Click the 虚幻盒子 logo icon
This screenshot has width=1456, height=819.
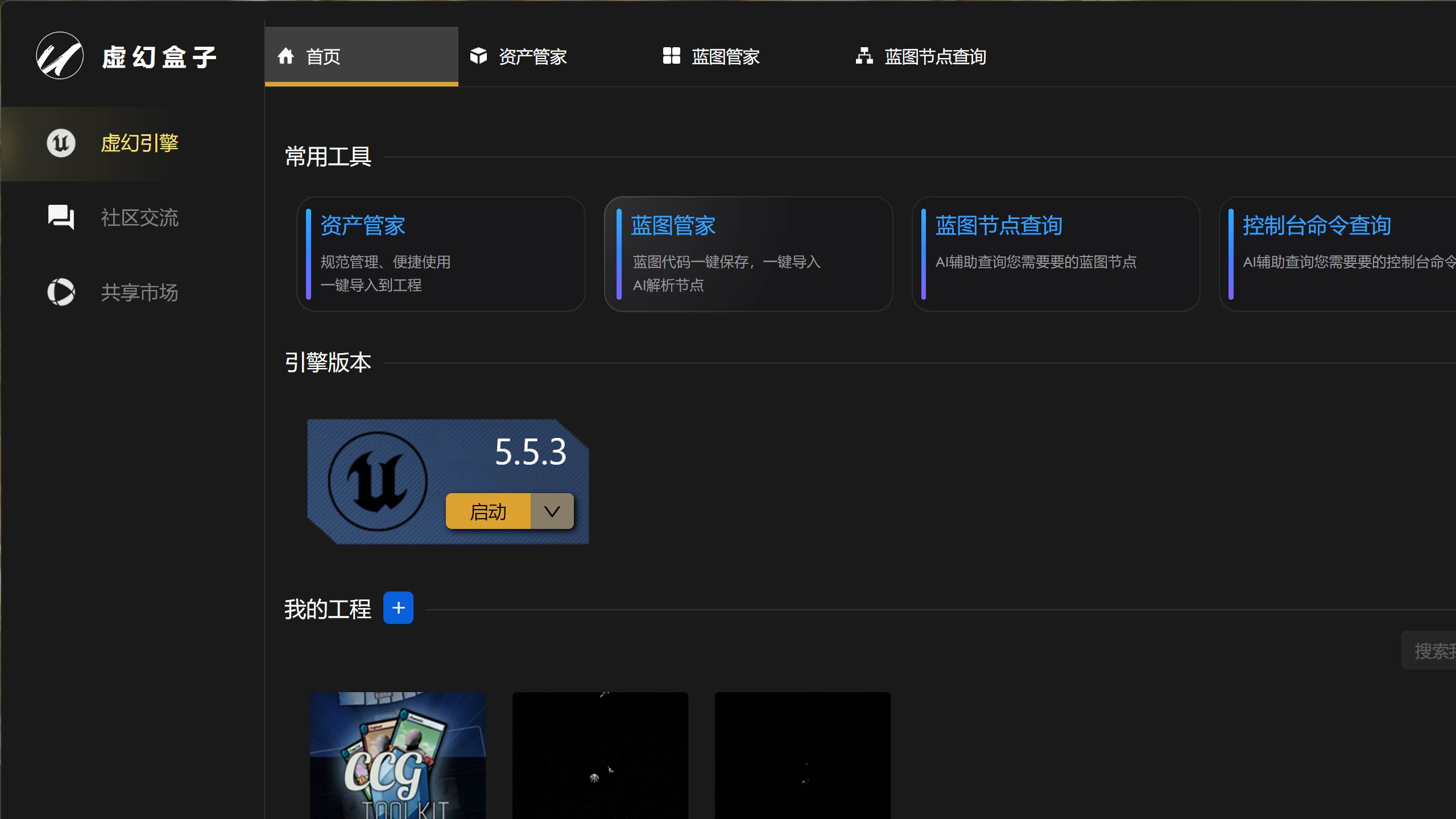point(60,56)
